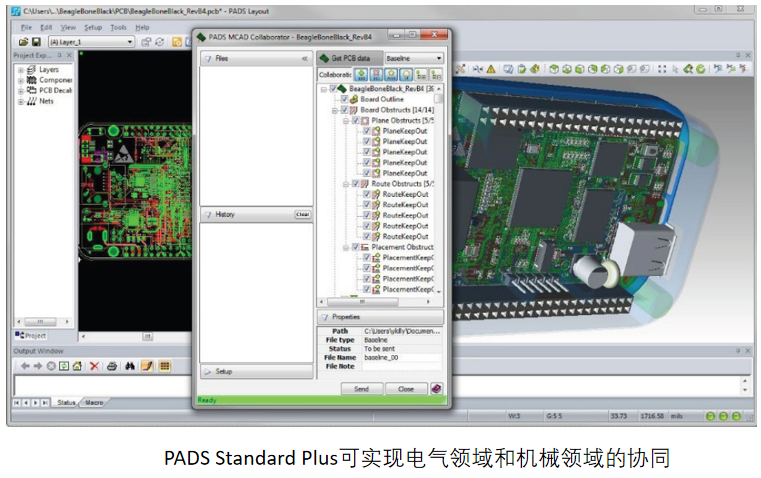Switch to the Status tab in Output Window
The width and height of the screenshot is (761, 478).
pyautogui.click(x=66, y=403)
